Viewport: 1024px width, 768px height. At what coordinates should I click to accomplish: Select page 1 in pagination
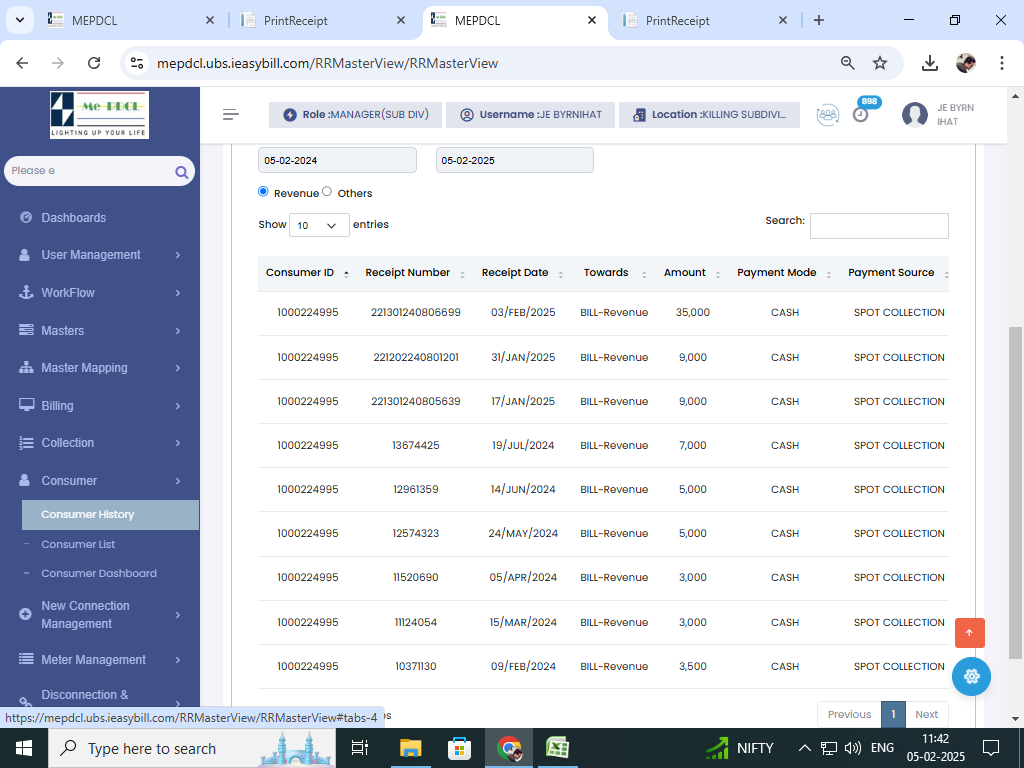coord(893,714)
